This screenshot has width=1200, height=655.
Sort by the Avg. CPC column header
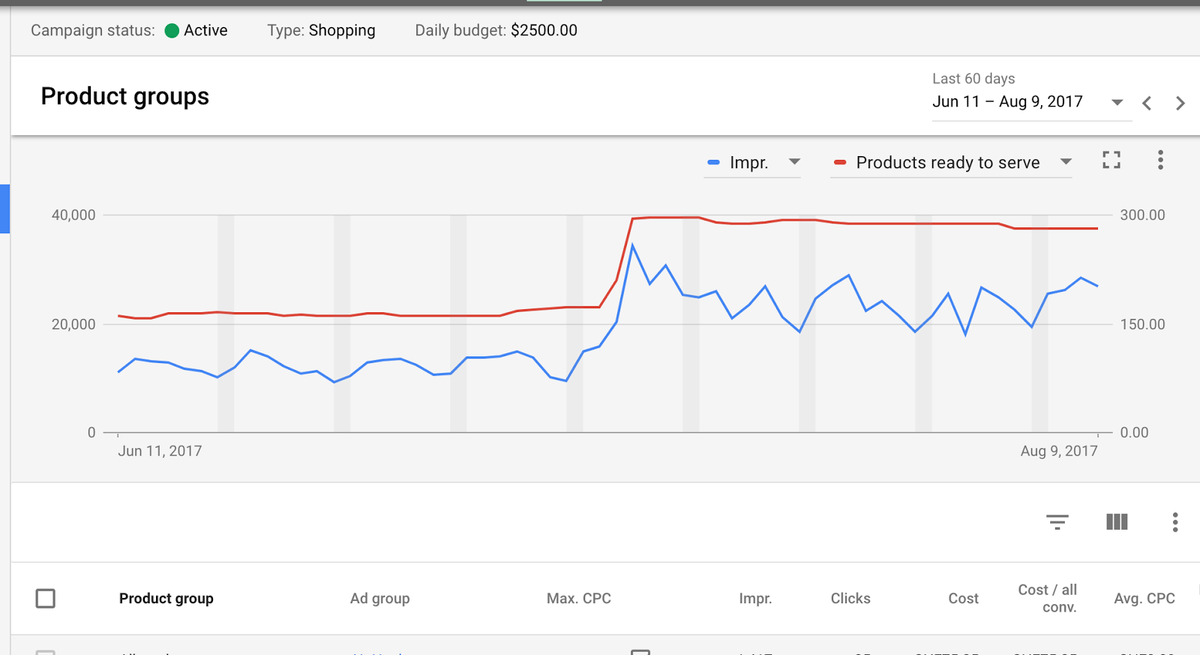(1144, 598)
